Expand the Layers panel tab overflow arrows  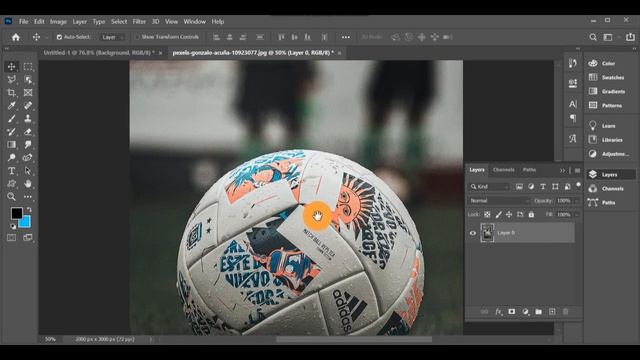pyautogui.click(x=563, y=170)
